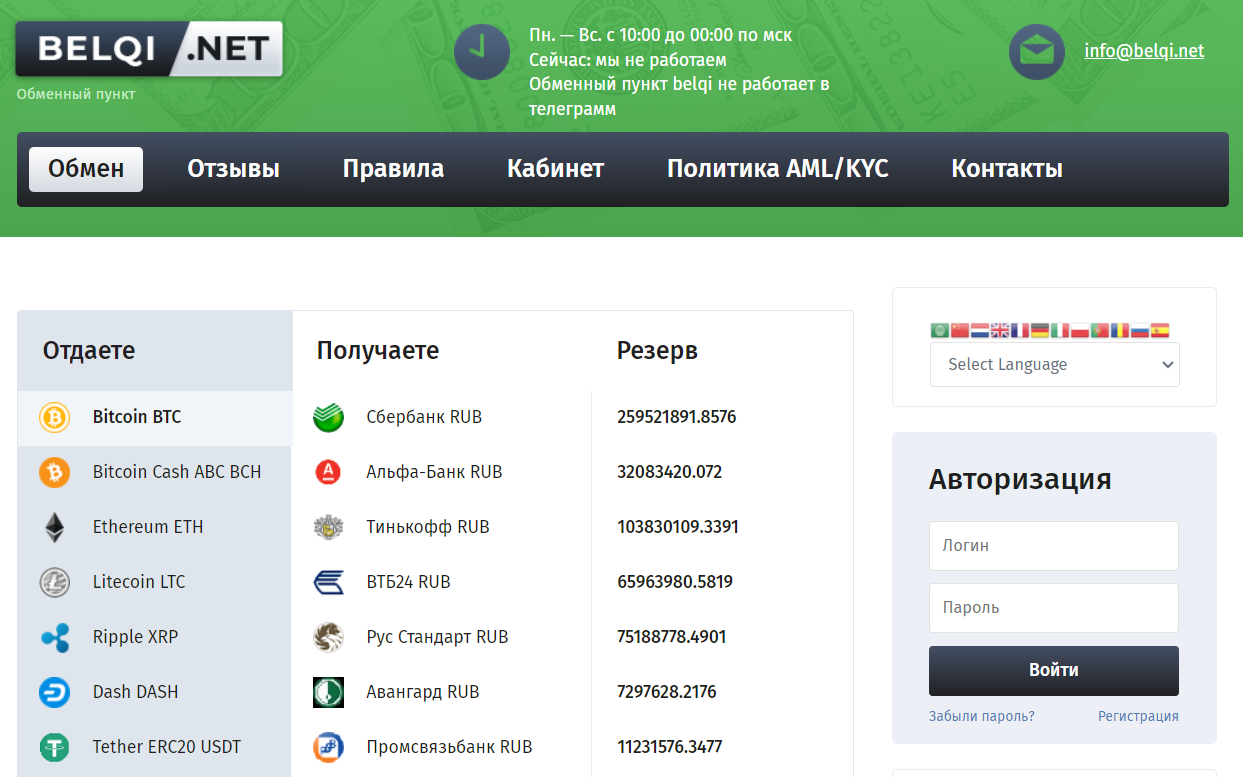Click the Сбербанк green logo icon

pos(328,417)
